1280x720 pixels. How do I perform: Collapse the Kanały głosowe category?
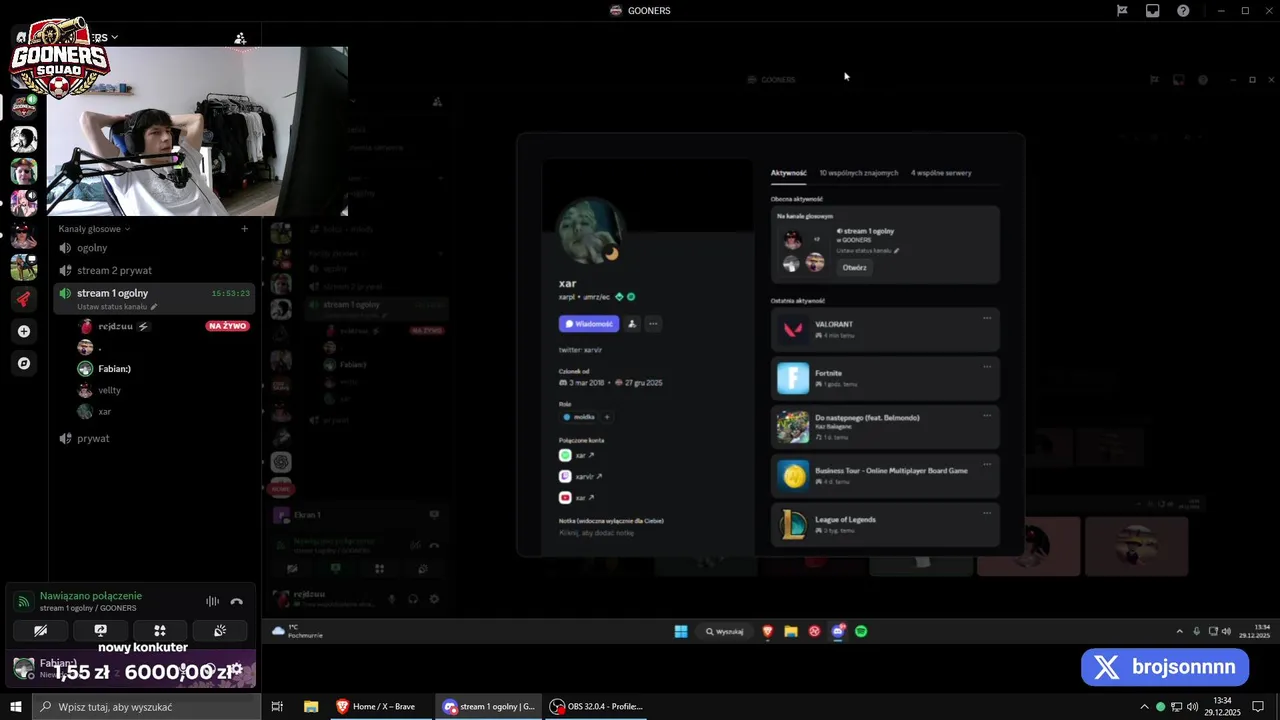click(94, 228)
